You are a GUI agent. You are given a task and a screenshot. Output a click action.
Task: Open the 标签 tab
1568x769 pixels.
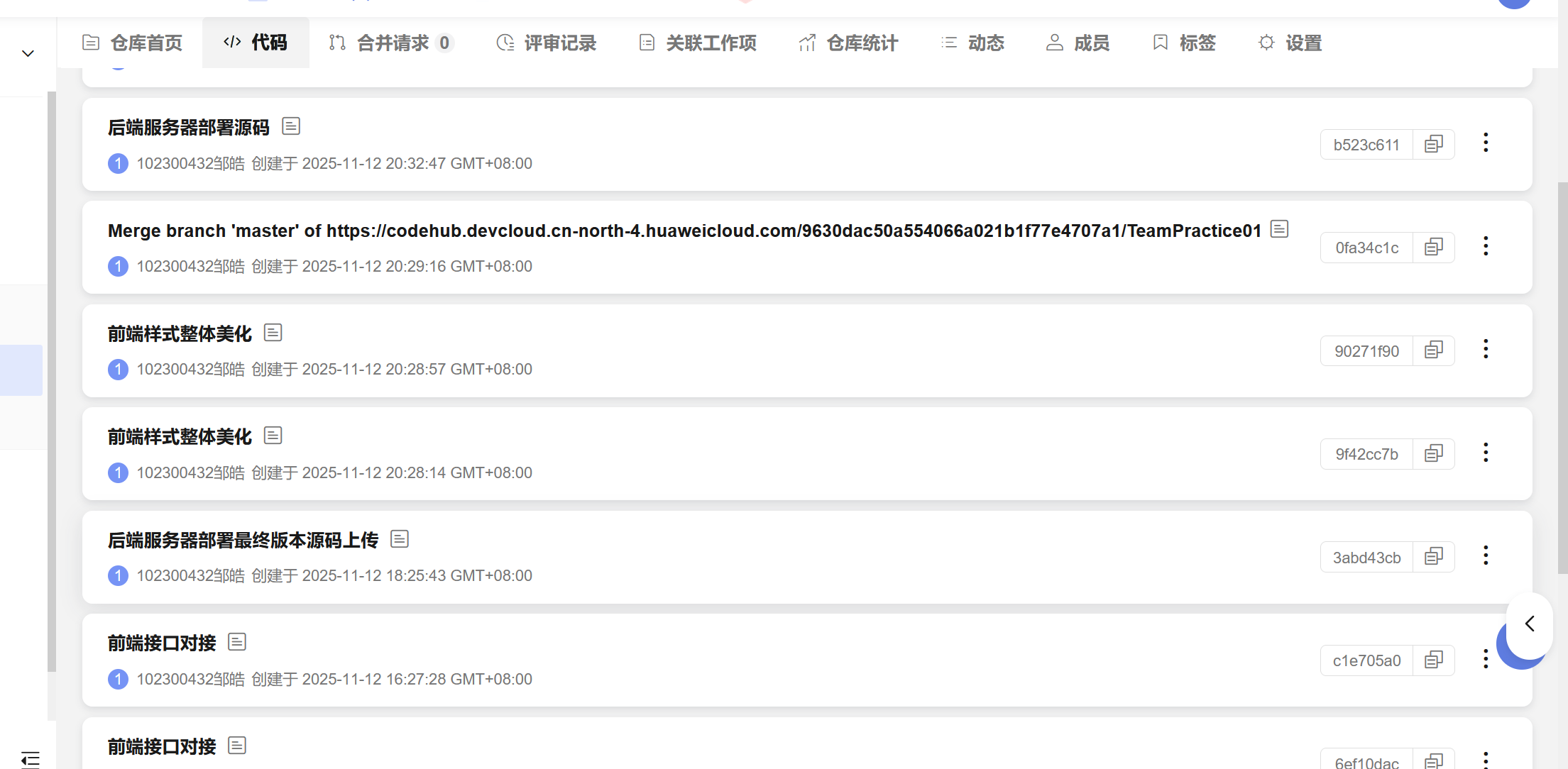[1184, 43]
